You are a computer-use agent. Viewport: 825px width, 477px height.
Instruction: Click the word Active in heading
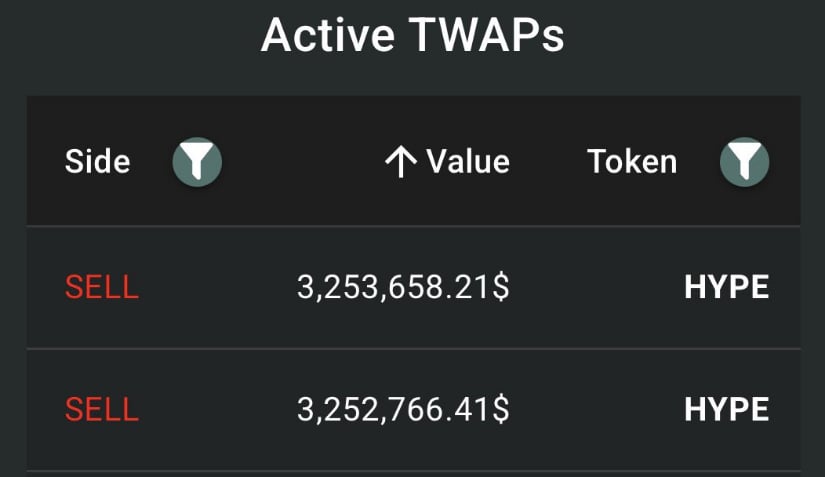tap(328, 35)
